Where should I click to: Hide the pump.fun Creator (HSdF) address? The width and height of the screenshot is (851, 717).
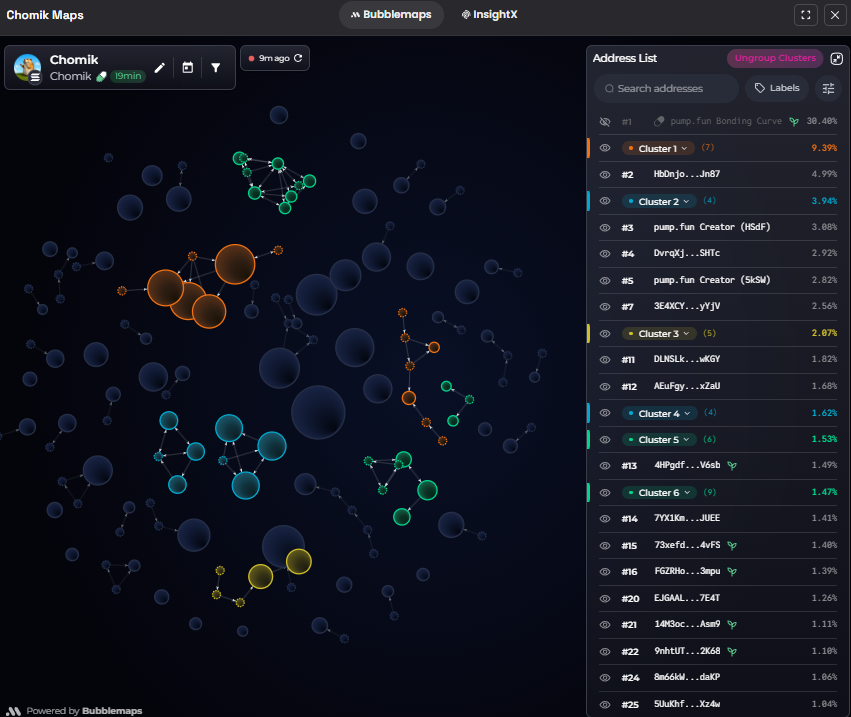[x=605, y=228]
